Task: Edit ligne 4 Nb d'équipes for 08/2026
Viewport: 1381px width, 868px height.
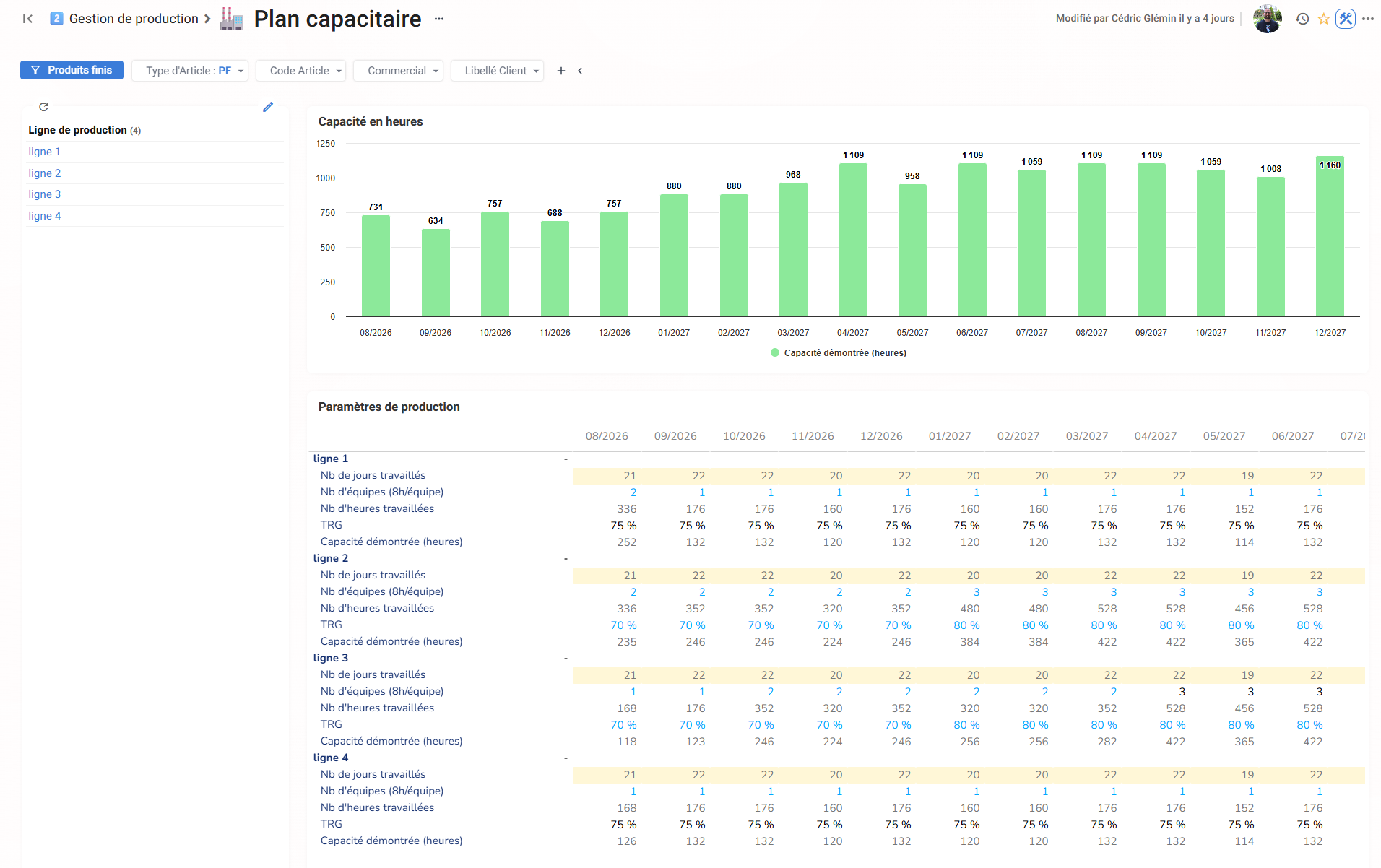Action: point(633,791)
